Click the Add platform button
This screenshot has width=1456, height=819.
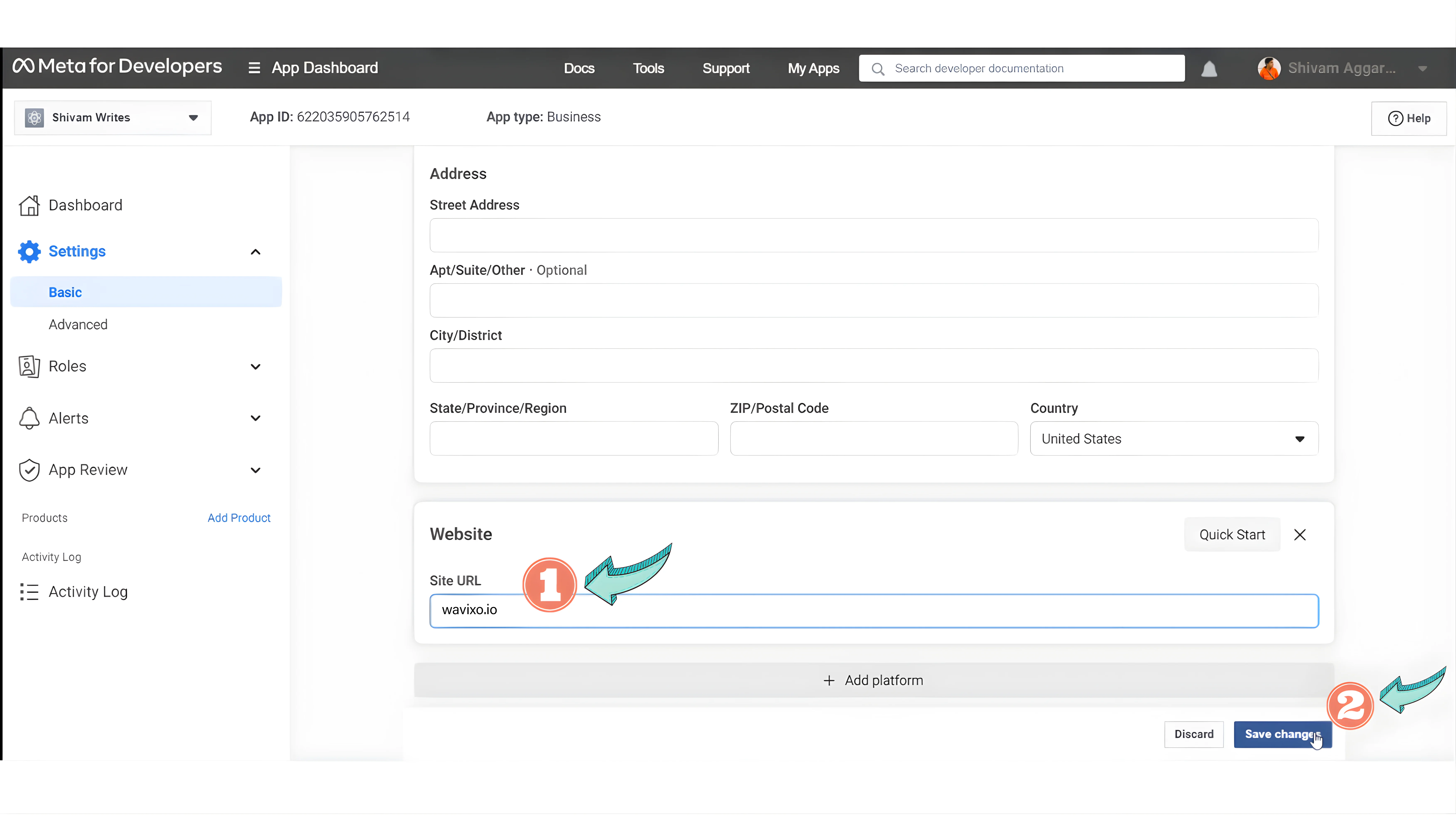coord(873,680)
